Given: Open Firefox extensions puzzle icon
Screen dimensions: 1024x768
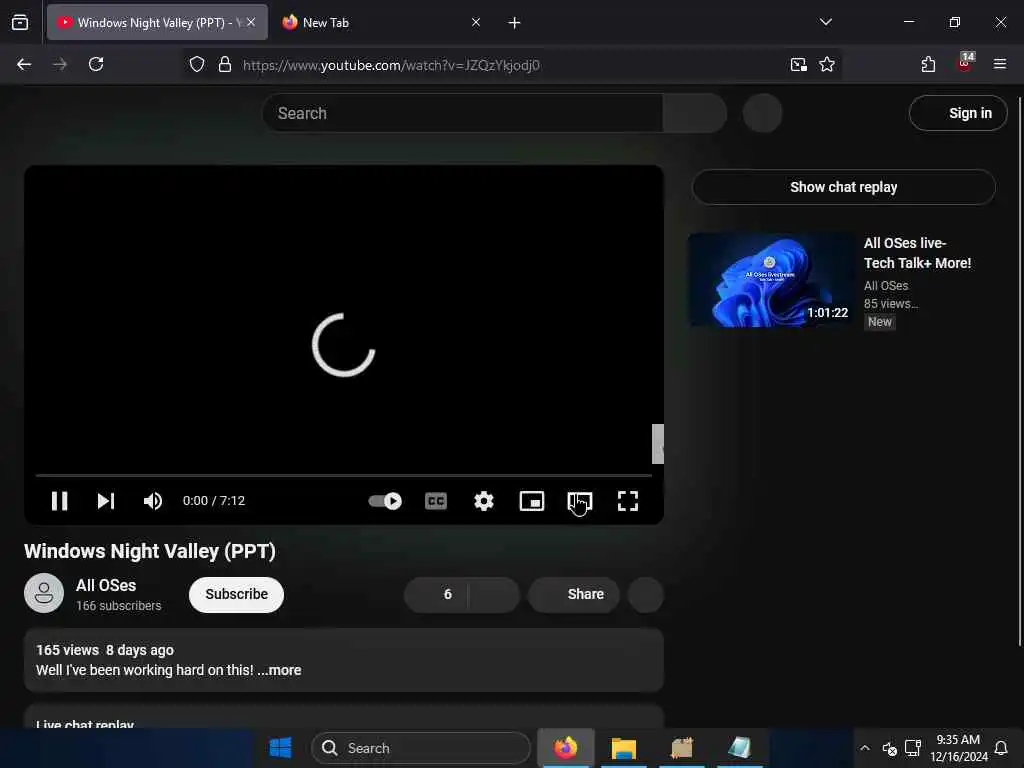Looking at the screenshot, I should point(928,64).
